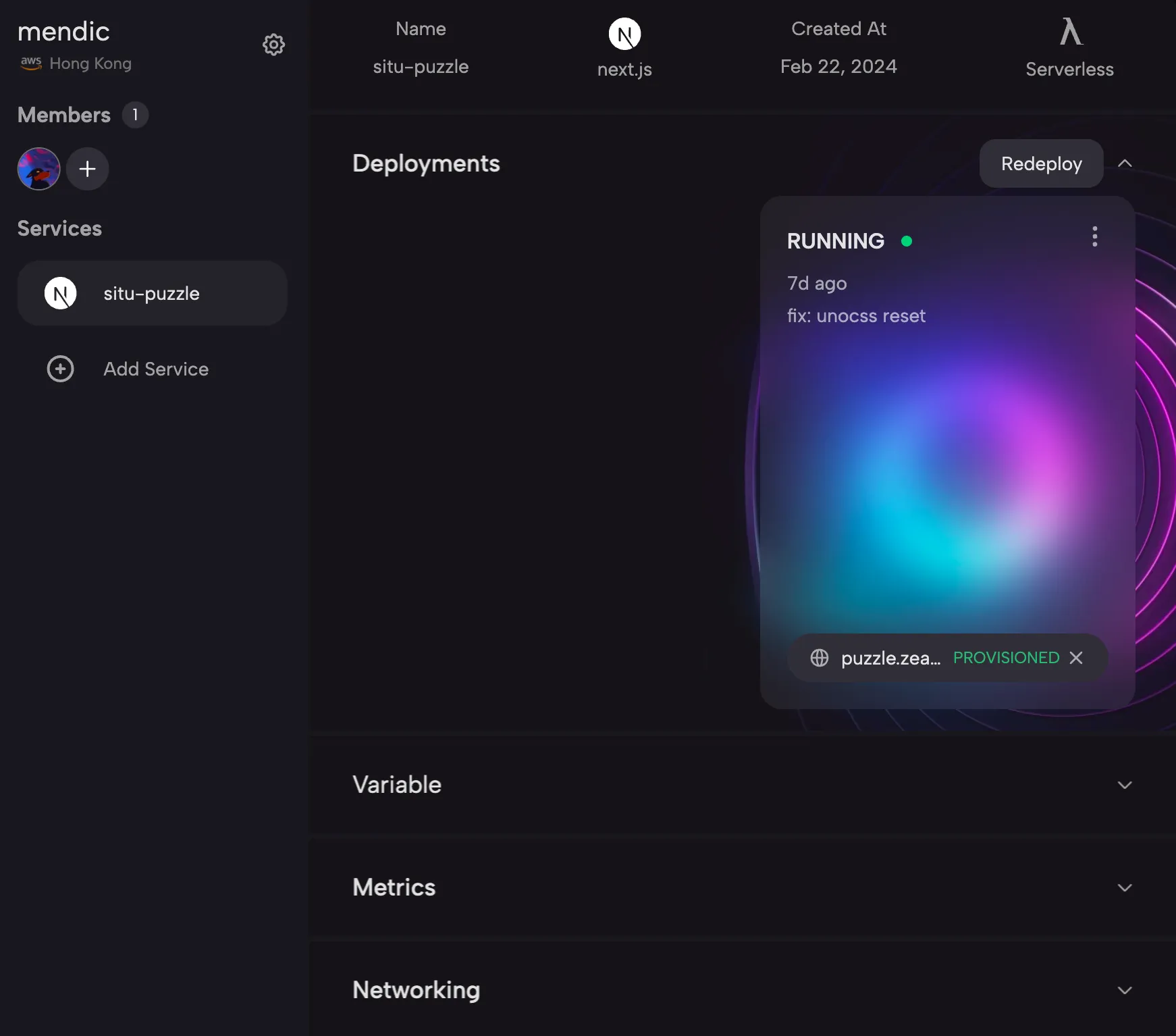This screenshot has height=1036, width=1176.
Task: Add a new member with plus button
Action: click(87, 169)
